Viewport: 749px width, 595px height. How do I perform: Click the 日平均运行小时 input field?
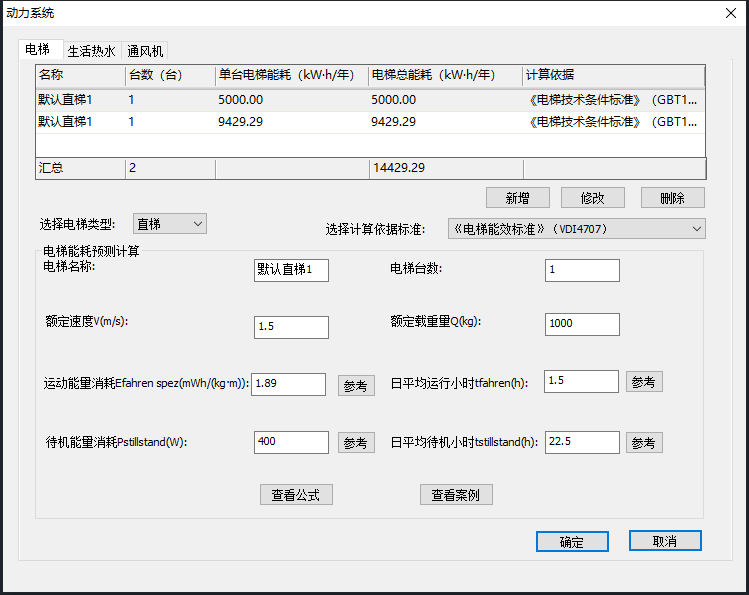click(x=581, y=382)
